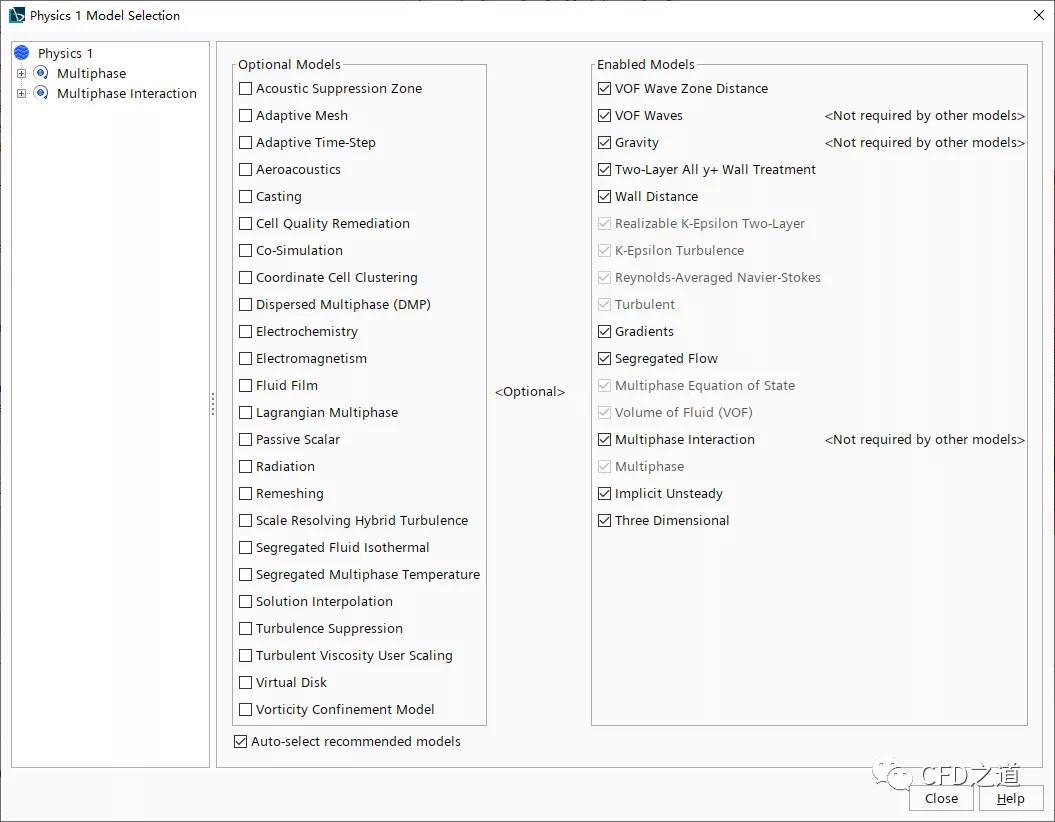The width and height of the screenshot is (1055, 822).
Task: Expand the Multiphase tree node
Action: click(22, 73)
